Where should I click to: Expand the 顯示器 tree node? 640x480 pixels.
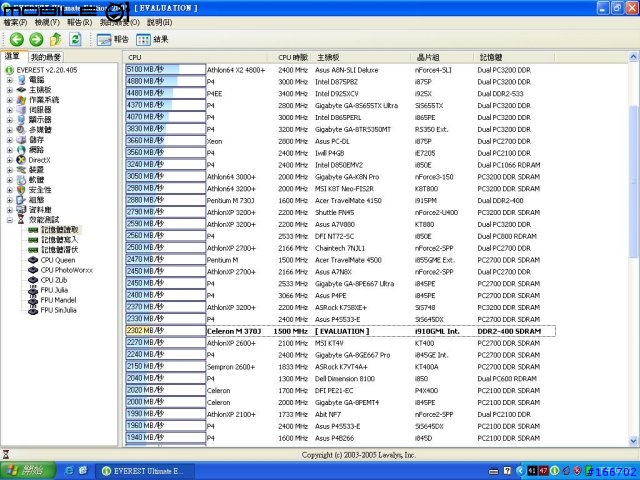[9, 120]
